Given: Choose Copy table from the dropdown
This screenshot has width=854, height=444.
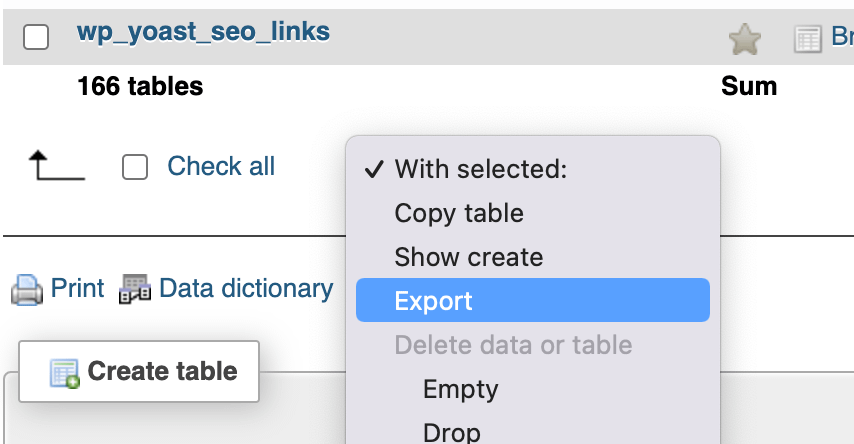Looking at the screenshot, I should (x=459, y=213).
